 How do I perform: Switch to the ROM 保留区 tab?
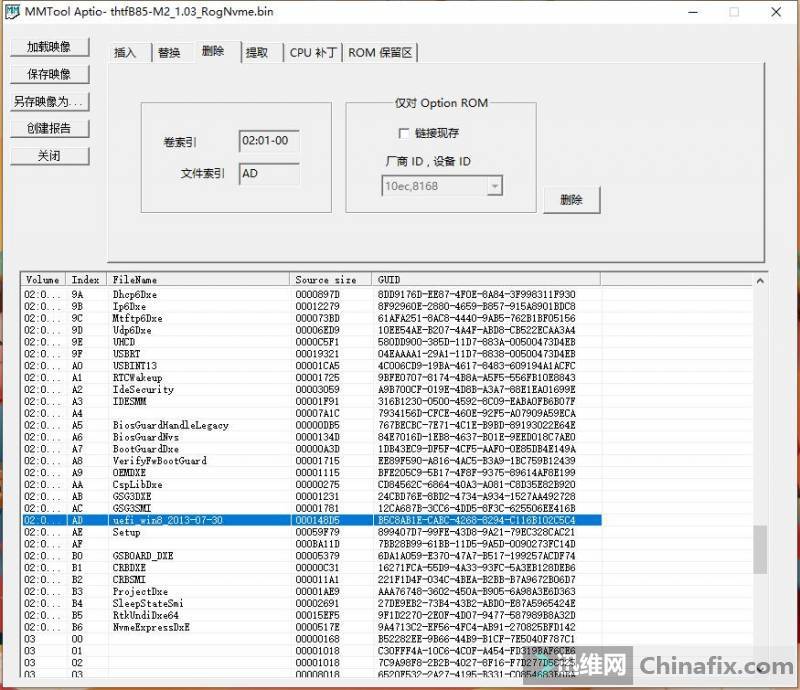[x=380, y=53]
